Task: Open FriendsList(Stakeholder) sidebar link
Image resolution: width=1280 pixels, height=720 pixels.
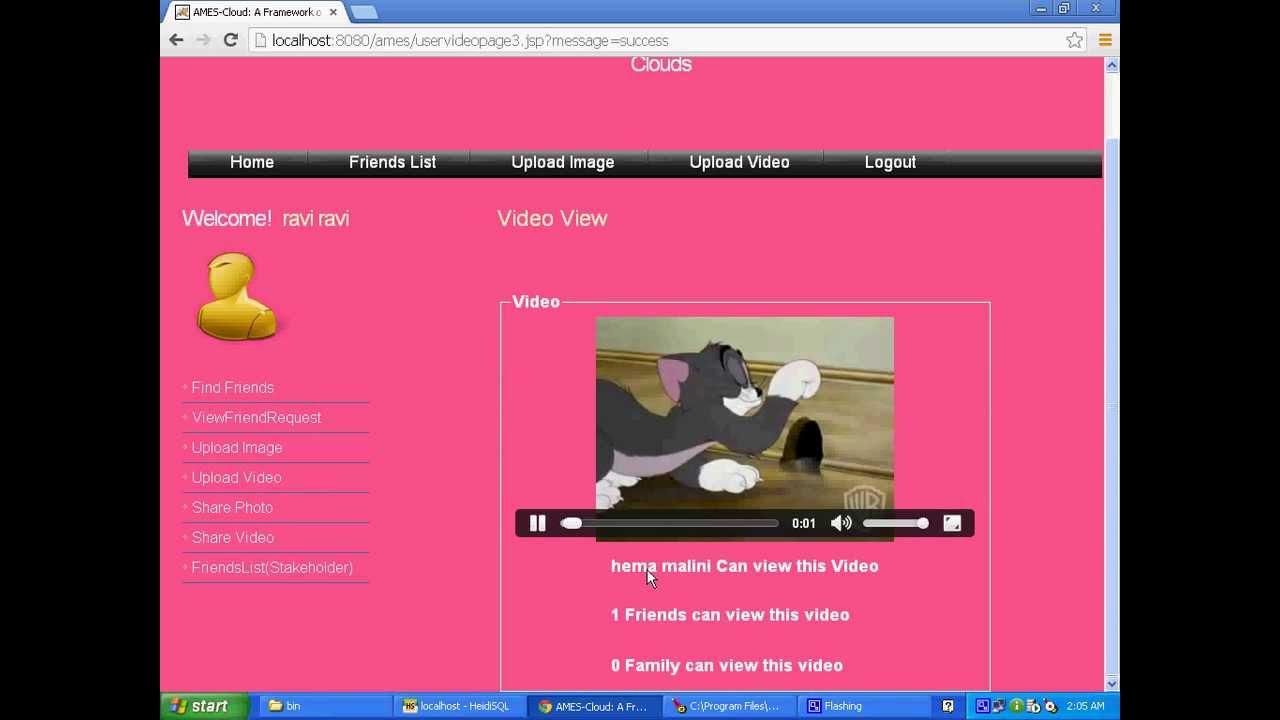Action: coord(272,568)
